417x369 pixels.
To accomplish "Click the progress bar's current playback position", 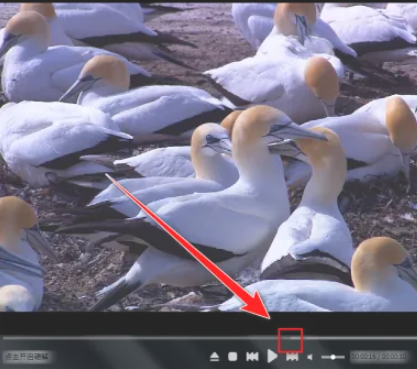I will pyautogui.click(x=291, y=338).
